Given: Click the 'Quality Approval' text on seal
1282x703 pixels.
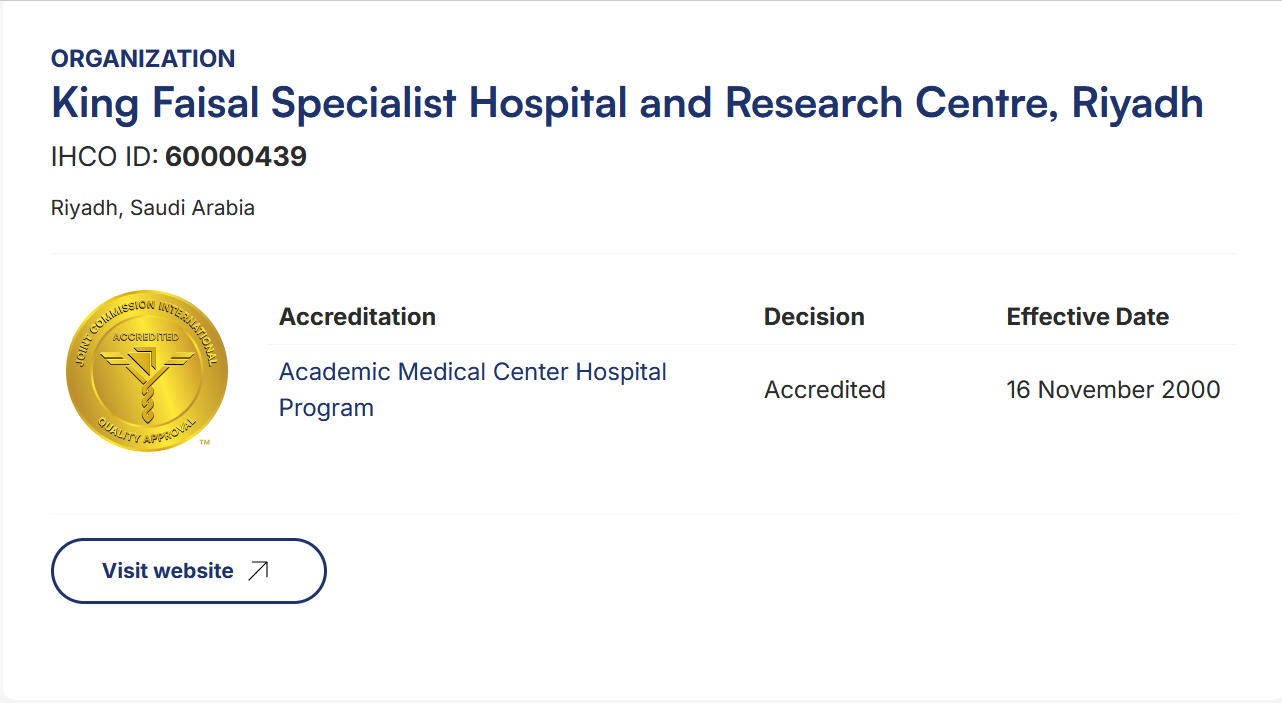Looking at the screenshot, I should [x=146, y=432].
